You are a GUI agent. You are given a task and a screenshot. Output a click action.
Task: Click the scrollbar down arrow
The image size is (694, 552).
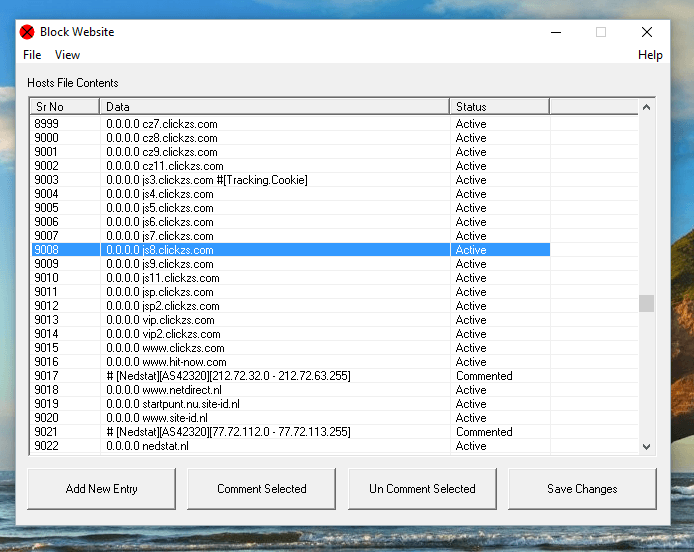(x=646, y=447)
